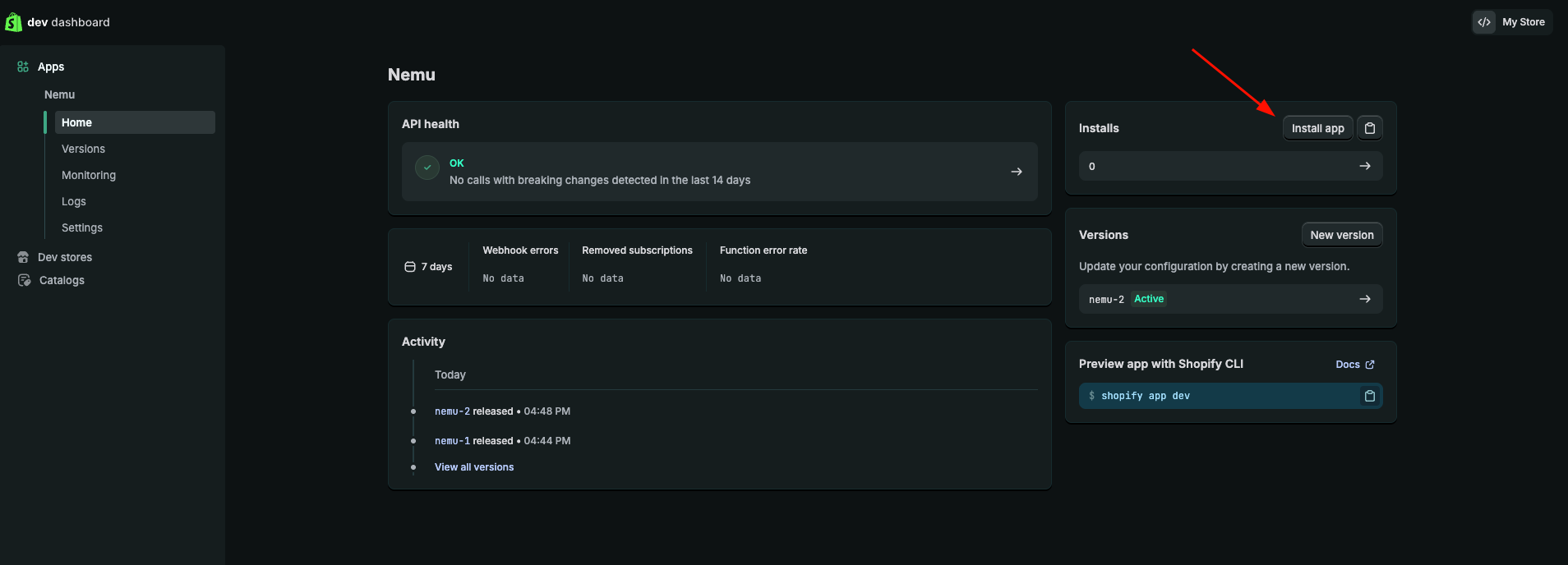1568x565 pixels.
Task: Click the Apps grid icon in sidebar
Action: click(x=23, y=67)
